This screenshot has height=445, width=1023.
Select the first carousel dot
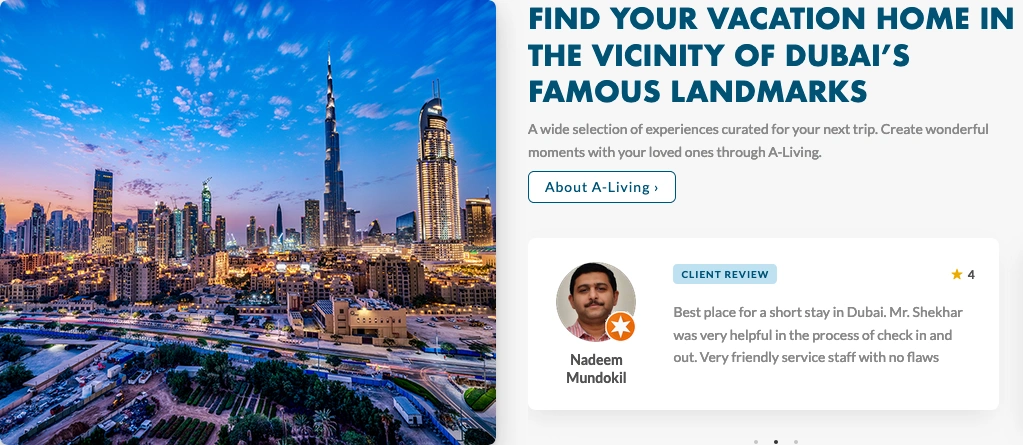pos(756,442)
